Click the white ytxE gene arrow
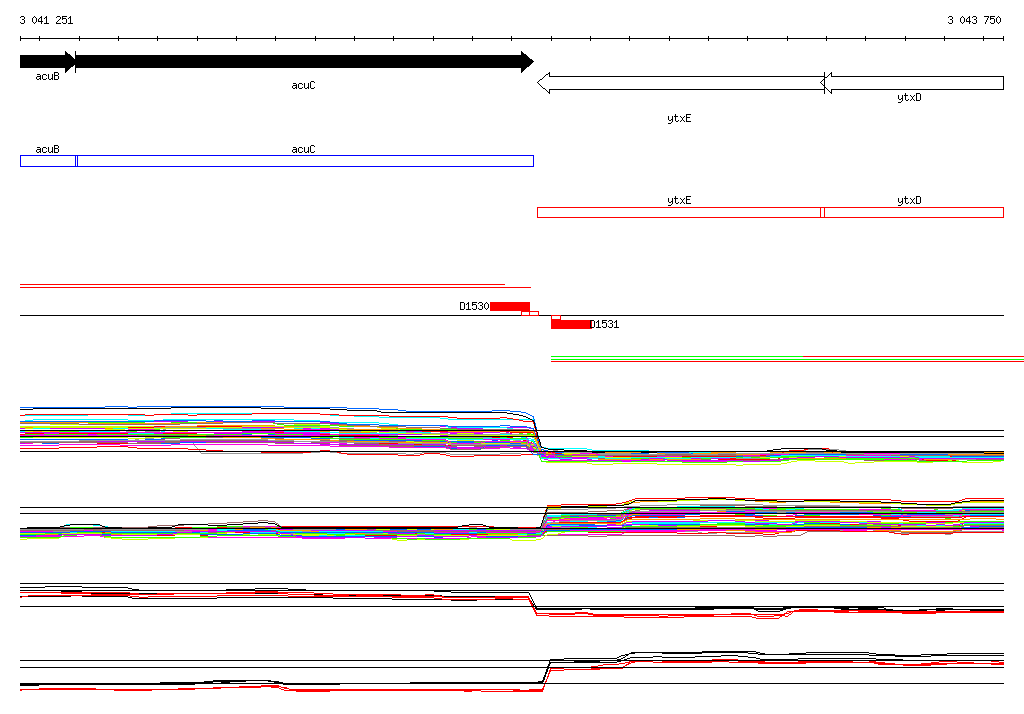 click(680, 83)
